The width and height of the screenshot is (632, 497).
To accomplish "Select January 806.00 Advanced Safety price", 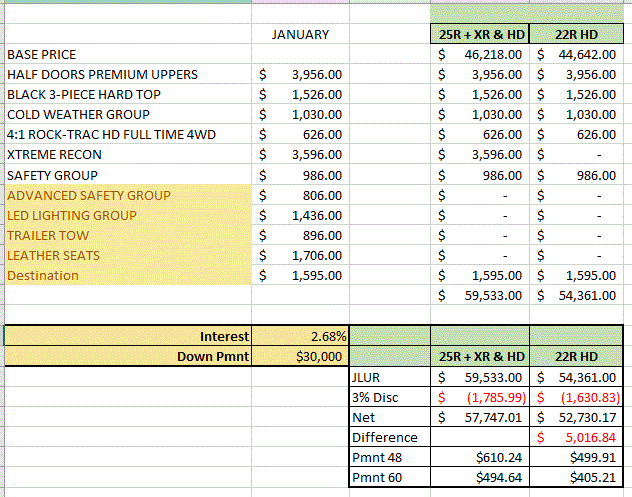I will coord(300,195).
